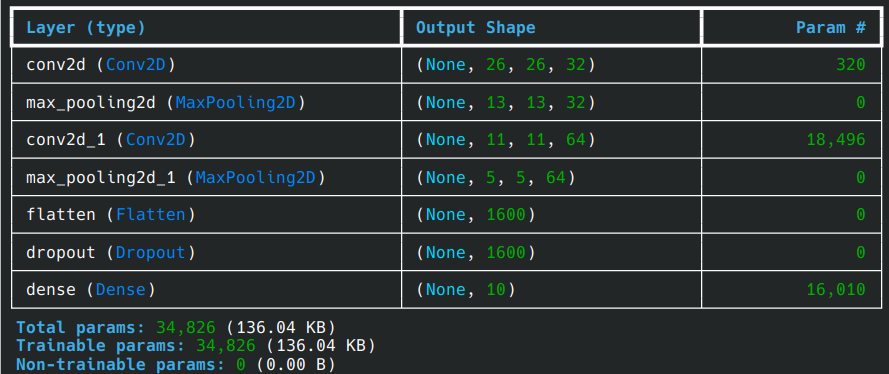Select the conv2d (Conv2D) layer row

pyautogui.click(x=446, y=65)
